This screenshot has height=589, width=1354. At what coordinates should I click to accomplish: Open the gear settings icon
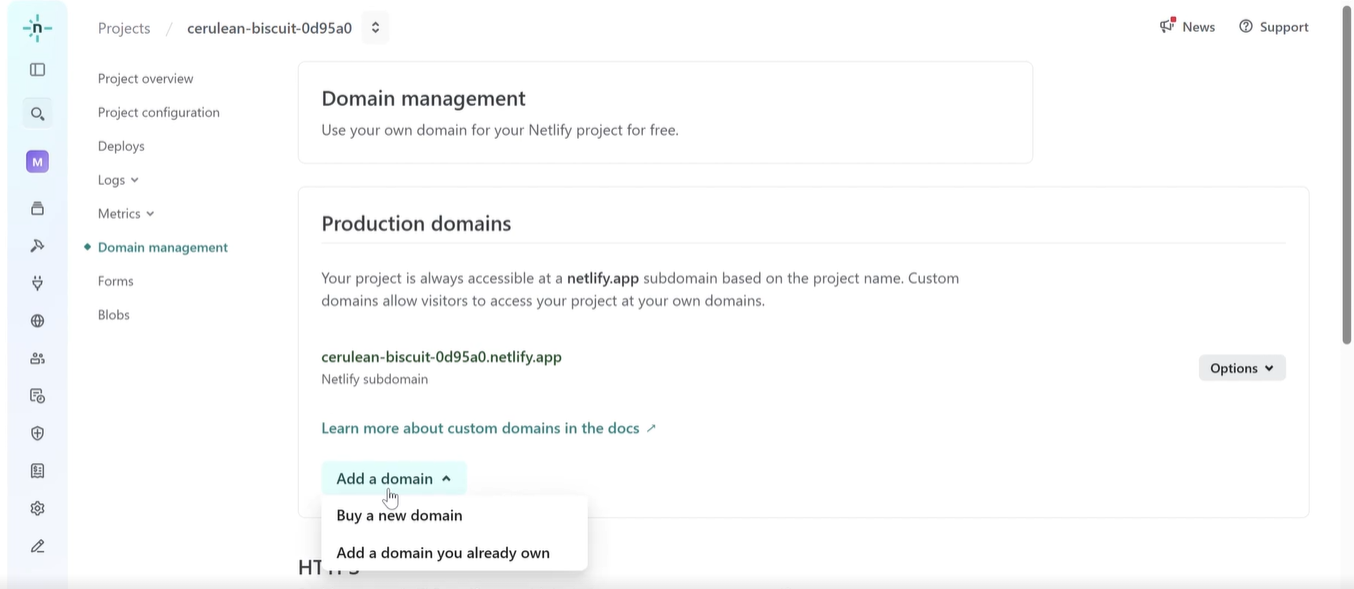[37, 508]
